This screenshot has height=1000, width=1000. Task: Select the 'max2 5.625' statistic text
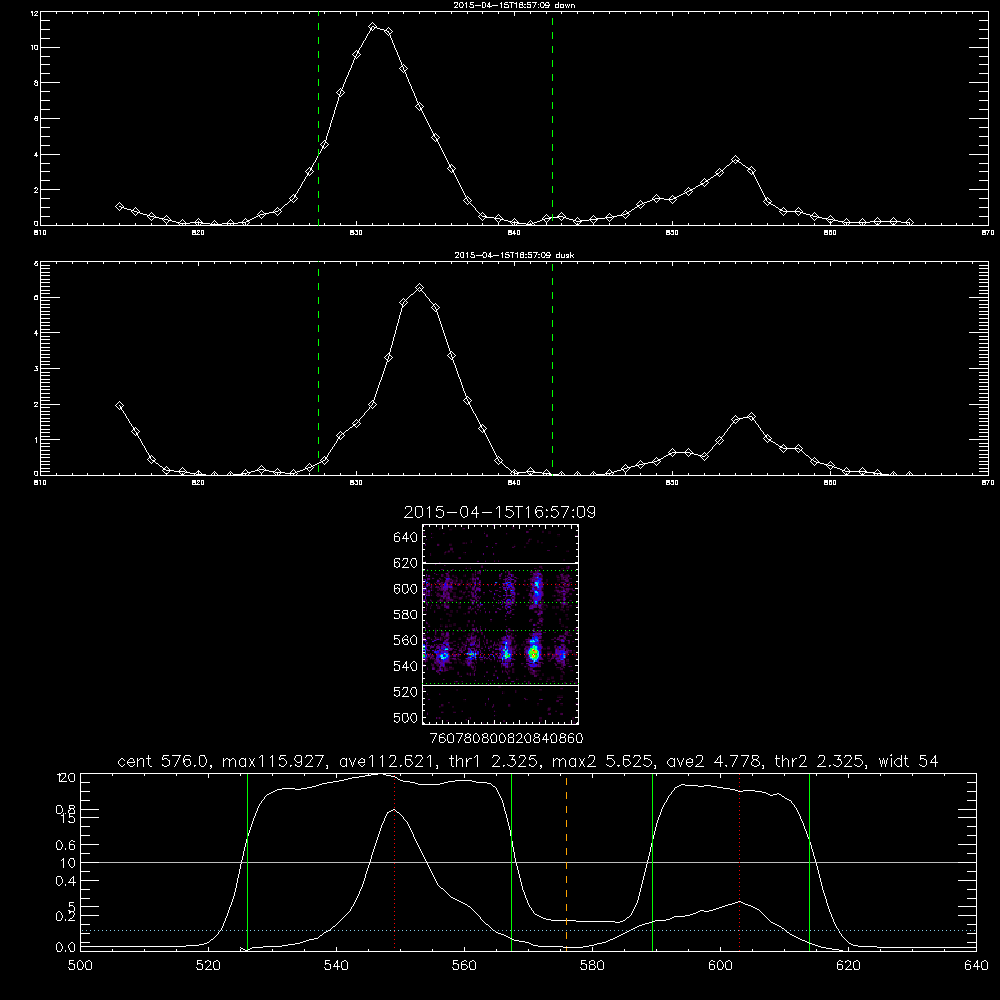tap(603, 761)
